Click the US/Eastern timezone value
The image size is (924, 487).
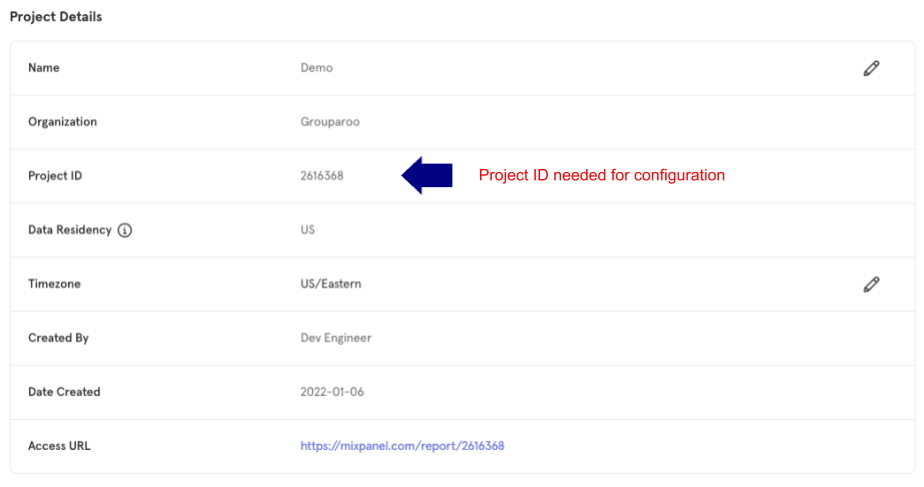(331, 284)
